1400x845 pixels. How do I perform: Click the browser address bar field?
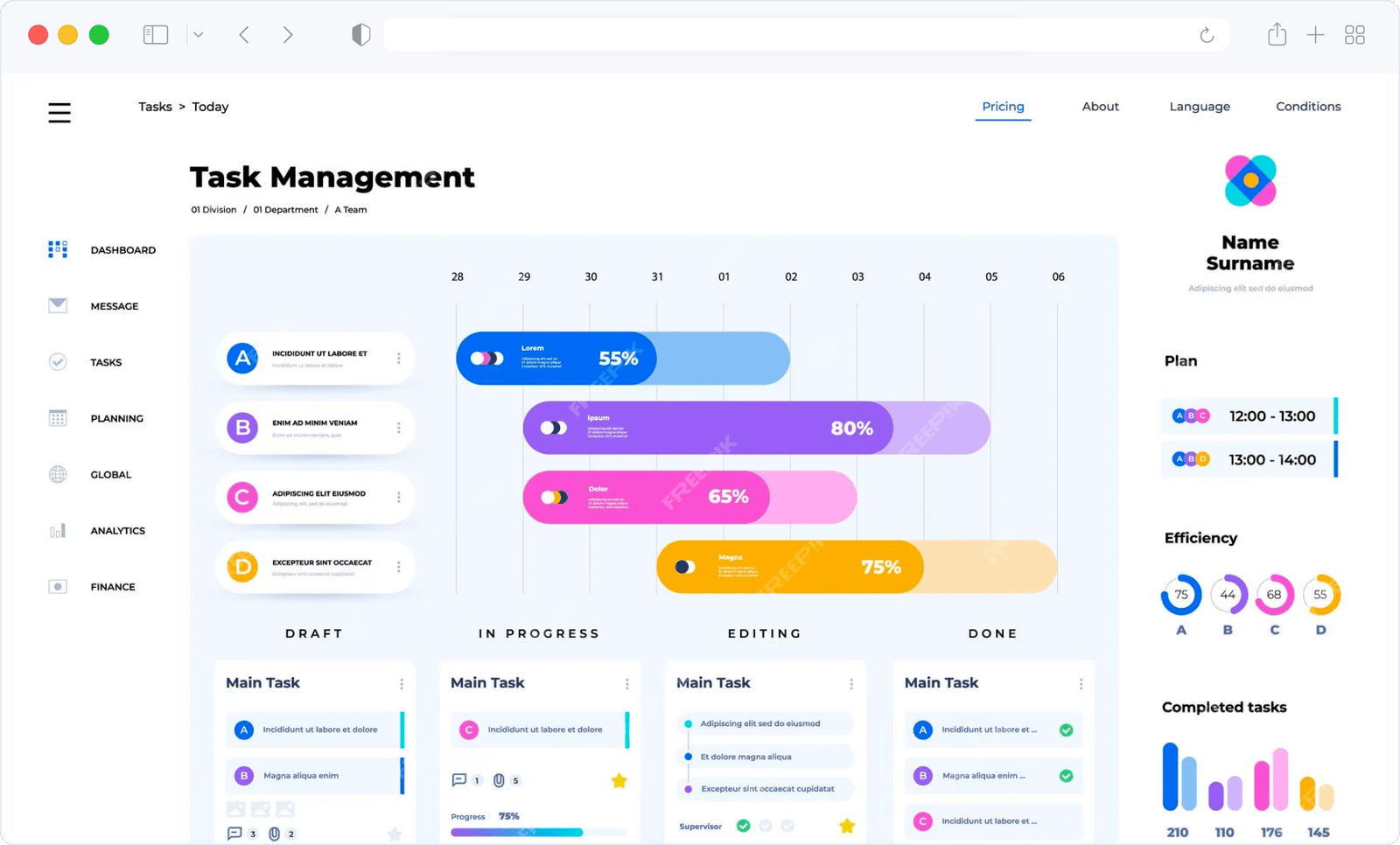click(x=787, y=35)
